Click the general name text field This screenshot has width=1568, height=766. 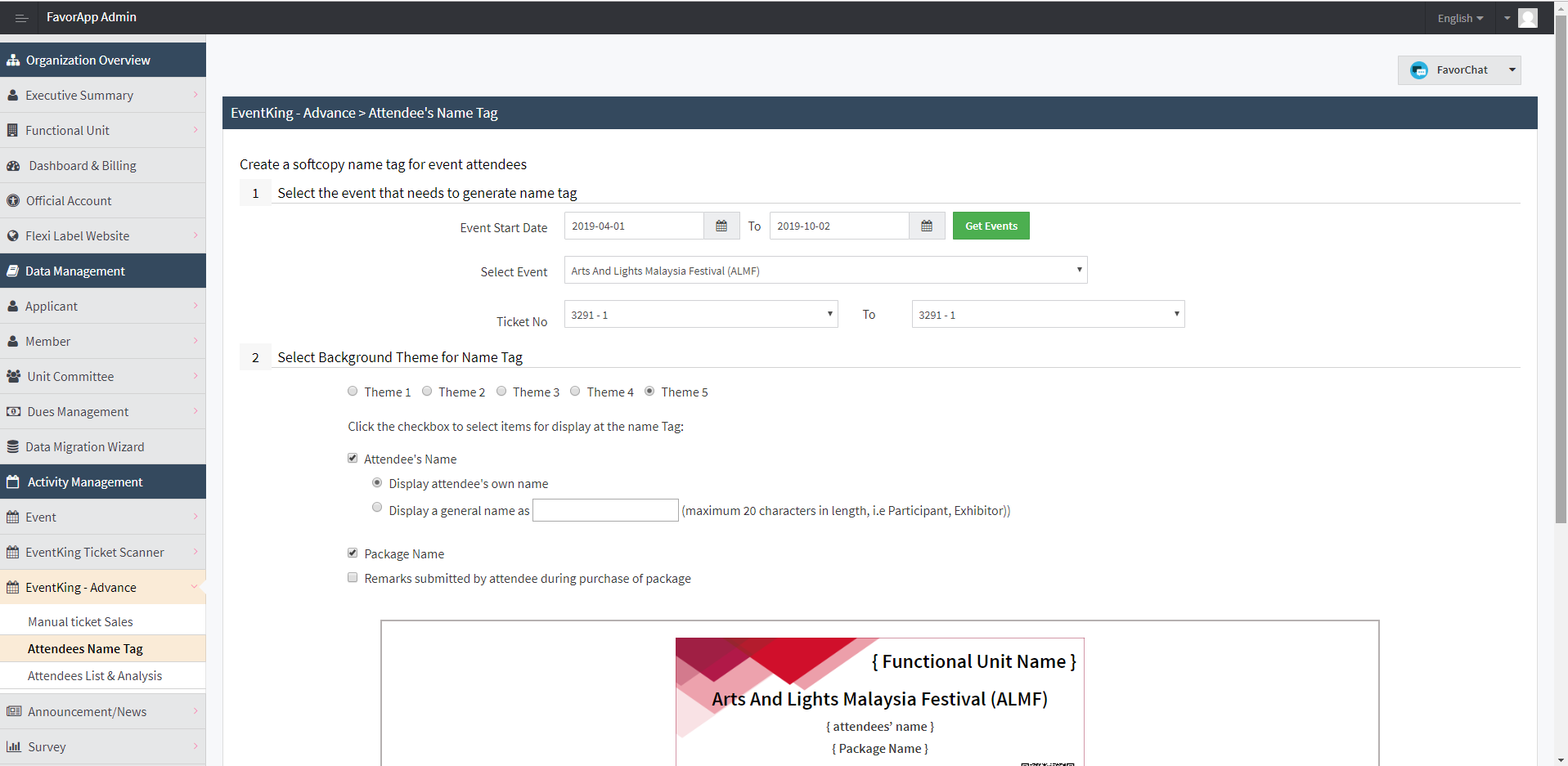(x=605, y=510)
